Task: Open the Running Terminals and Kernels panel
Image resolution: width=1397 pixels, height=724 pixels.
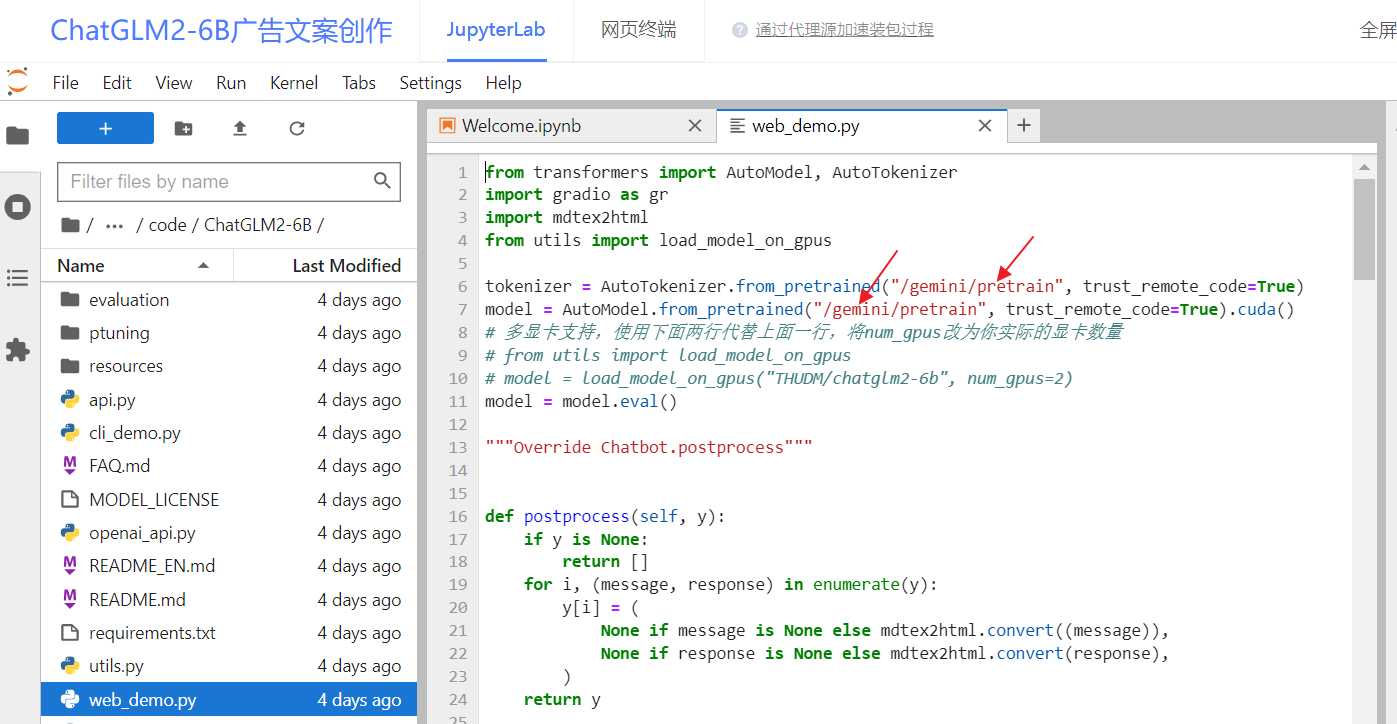Action: [x=18, y=207]
